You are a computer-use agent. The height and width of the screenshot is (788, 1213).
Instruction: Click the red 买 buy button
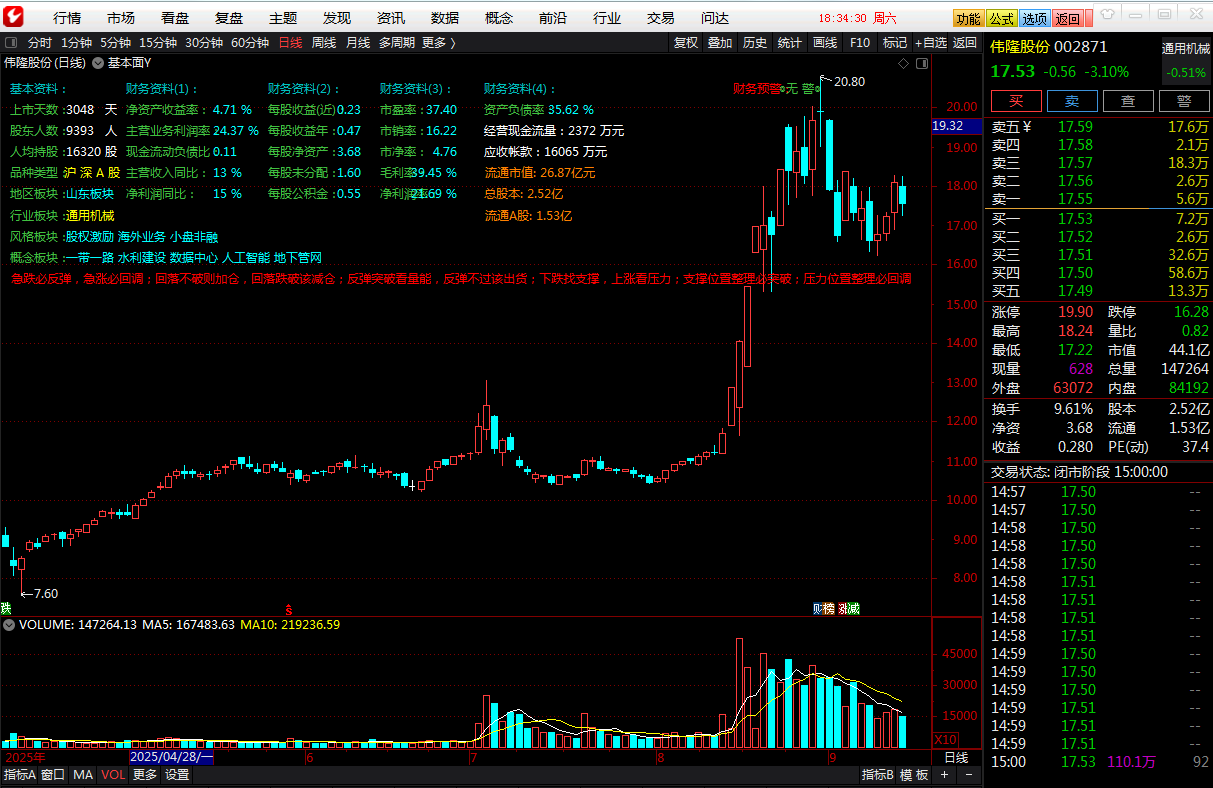tap(1016, 101)
